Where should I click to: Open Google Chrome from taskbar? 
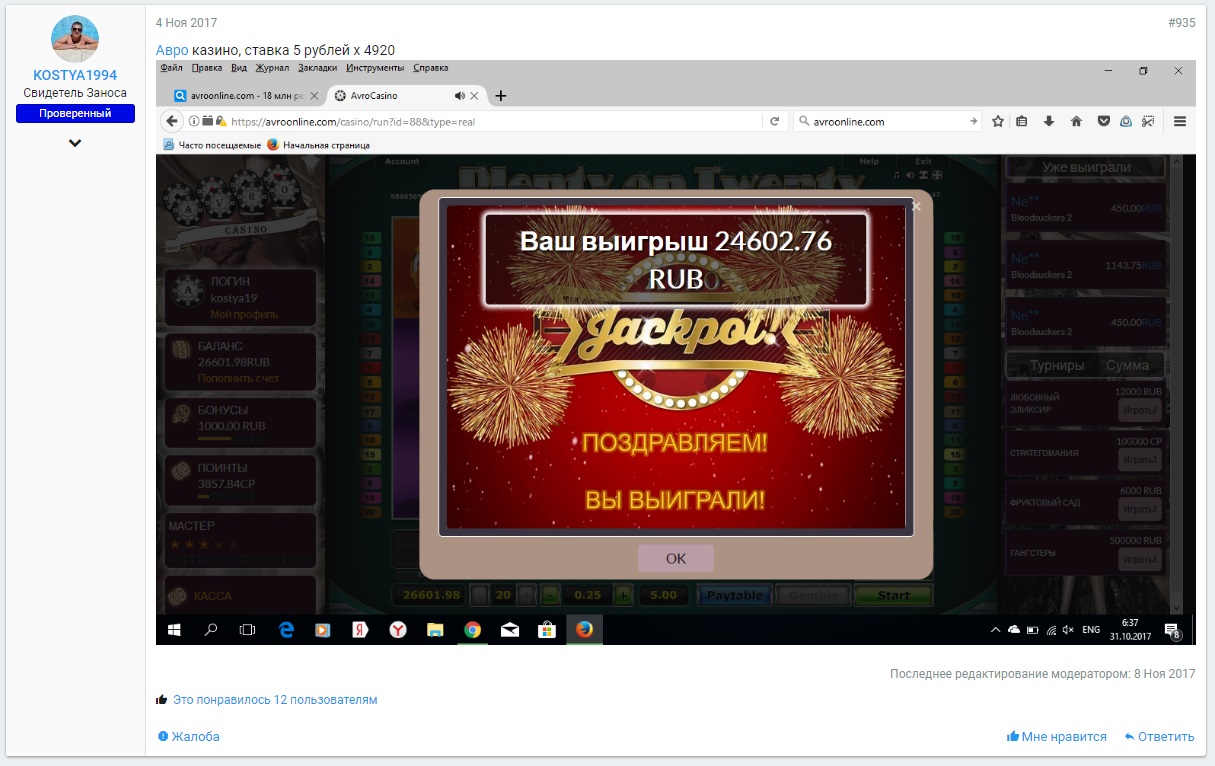click(472, 630)
